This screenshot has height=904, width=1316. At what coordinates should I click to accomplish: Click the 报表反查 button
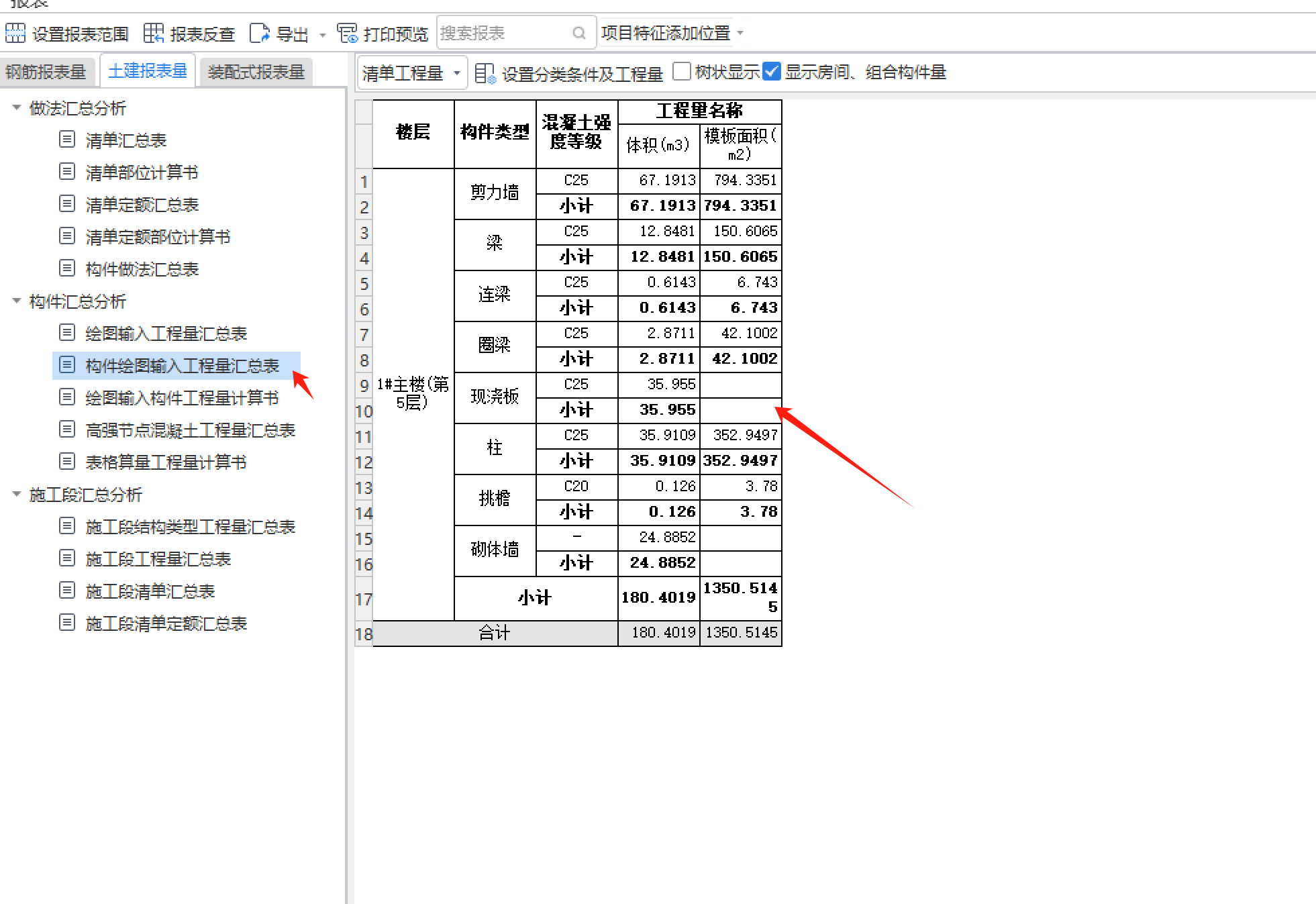tap(189, 34)
